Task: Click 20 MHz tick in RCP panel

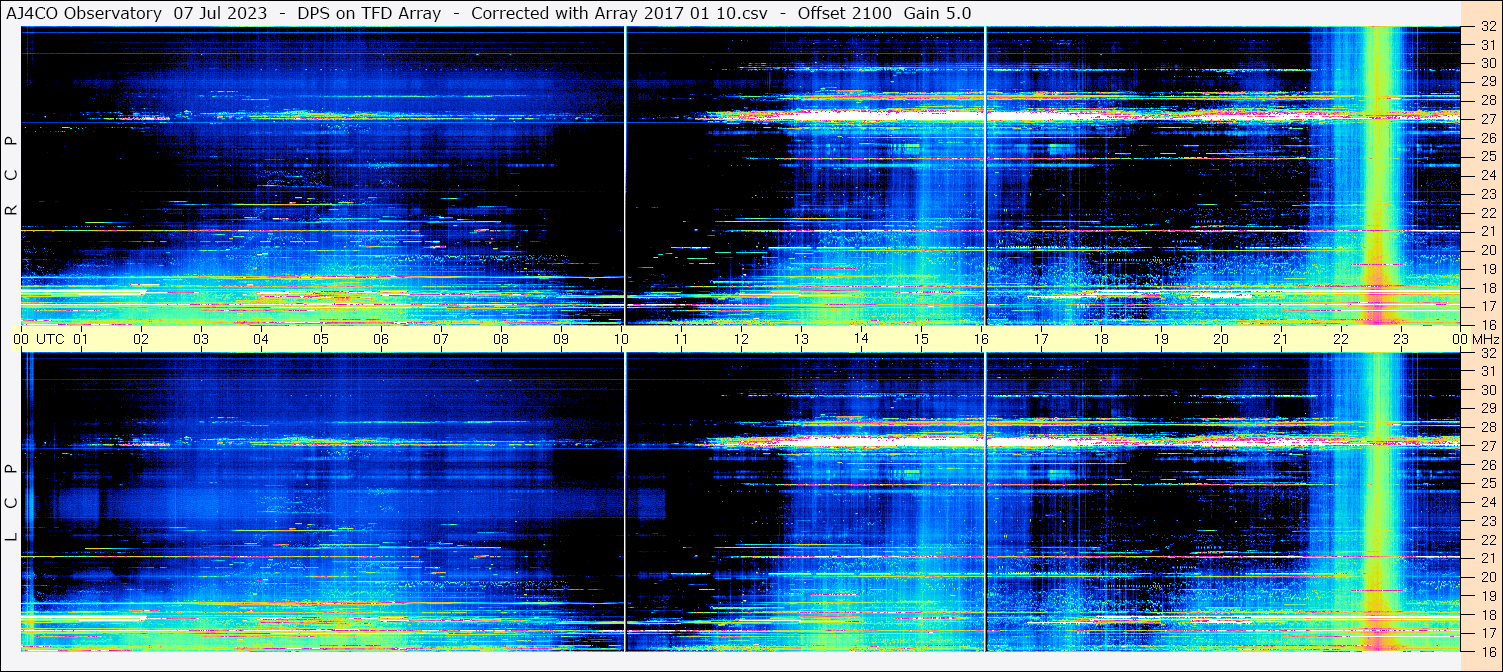Action: coord(1488,250)
